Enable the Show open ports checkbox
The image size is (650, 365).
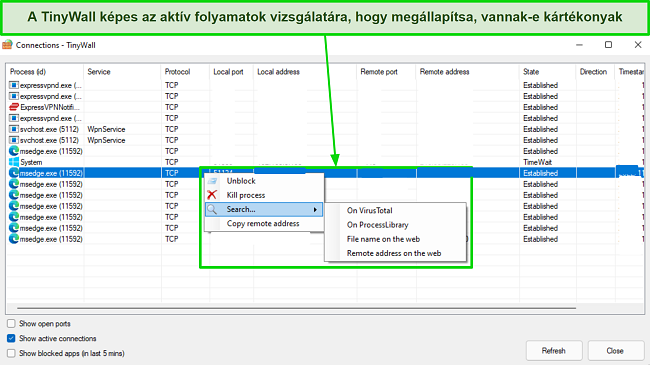(x=11, y=324)
